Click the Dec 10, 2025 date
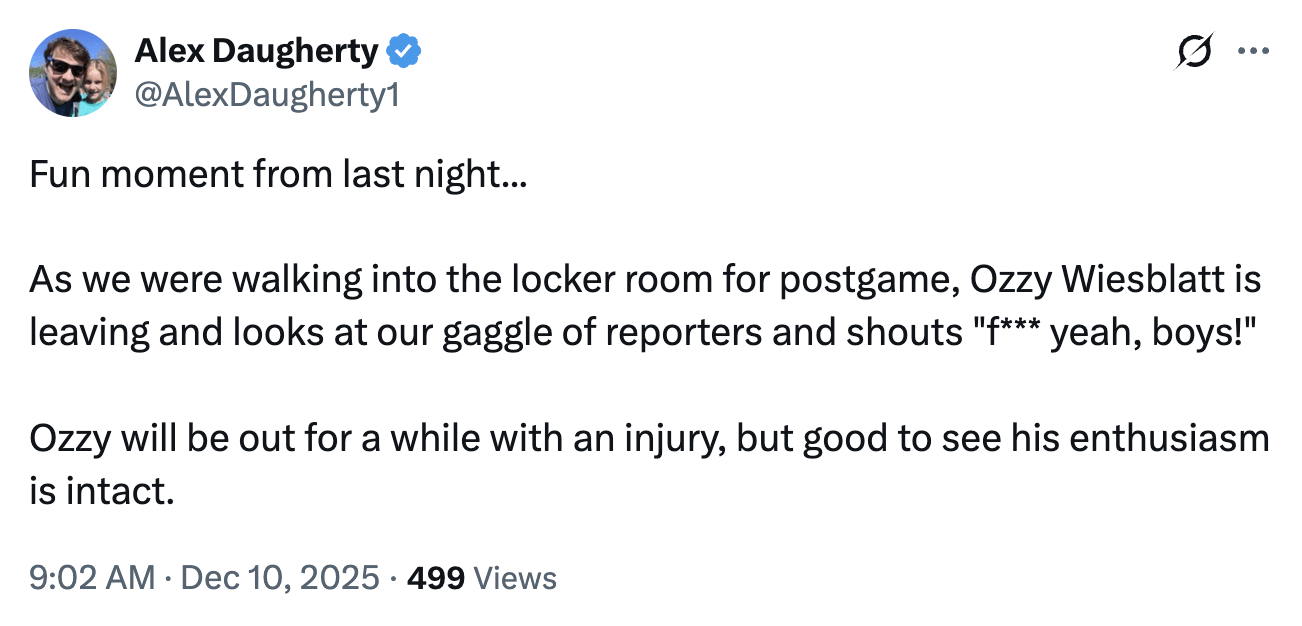This screenshot has width=1302, height=626. point(282,577)
